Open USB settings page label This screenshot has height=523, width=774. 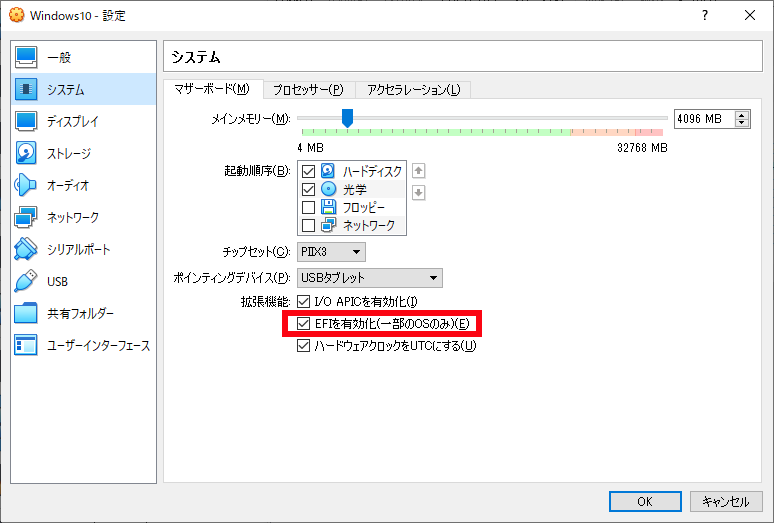57,282
